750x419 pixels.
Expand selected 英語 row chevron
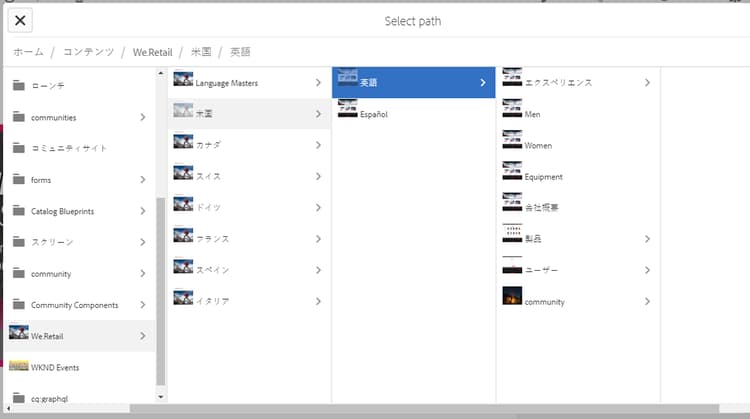(x=483, y=83)
